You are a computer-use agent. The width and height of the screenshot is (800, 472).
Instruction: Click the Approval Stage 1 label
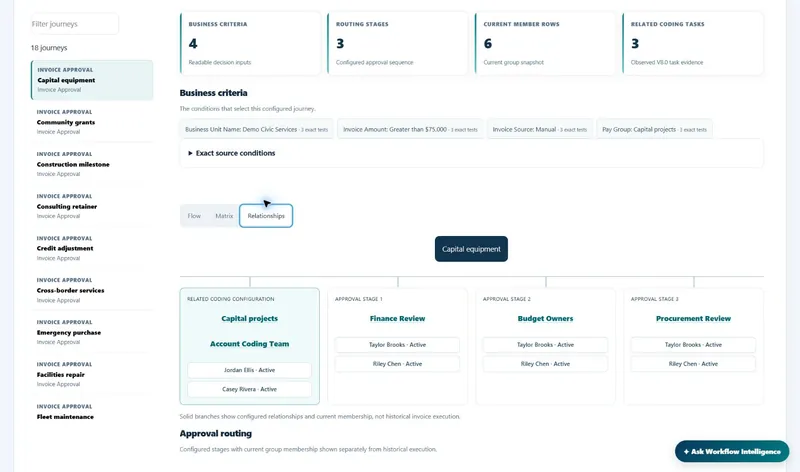359,299
